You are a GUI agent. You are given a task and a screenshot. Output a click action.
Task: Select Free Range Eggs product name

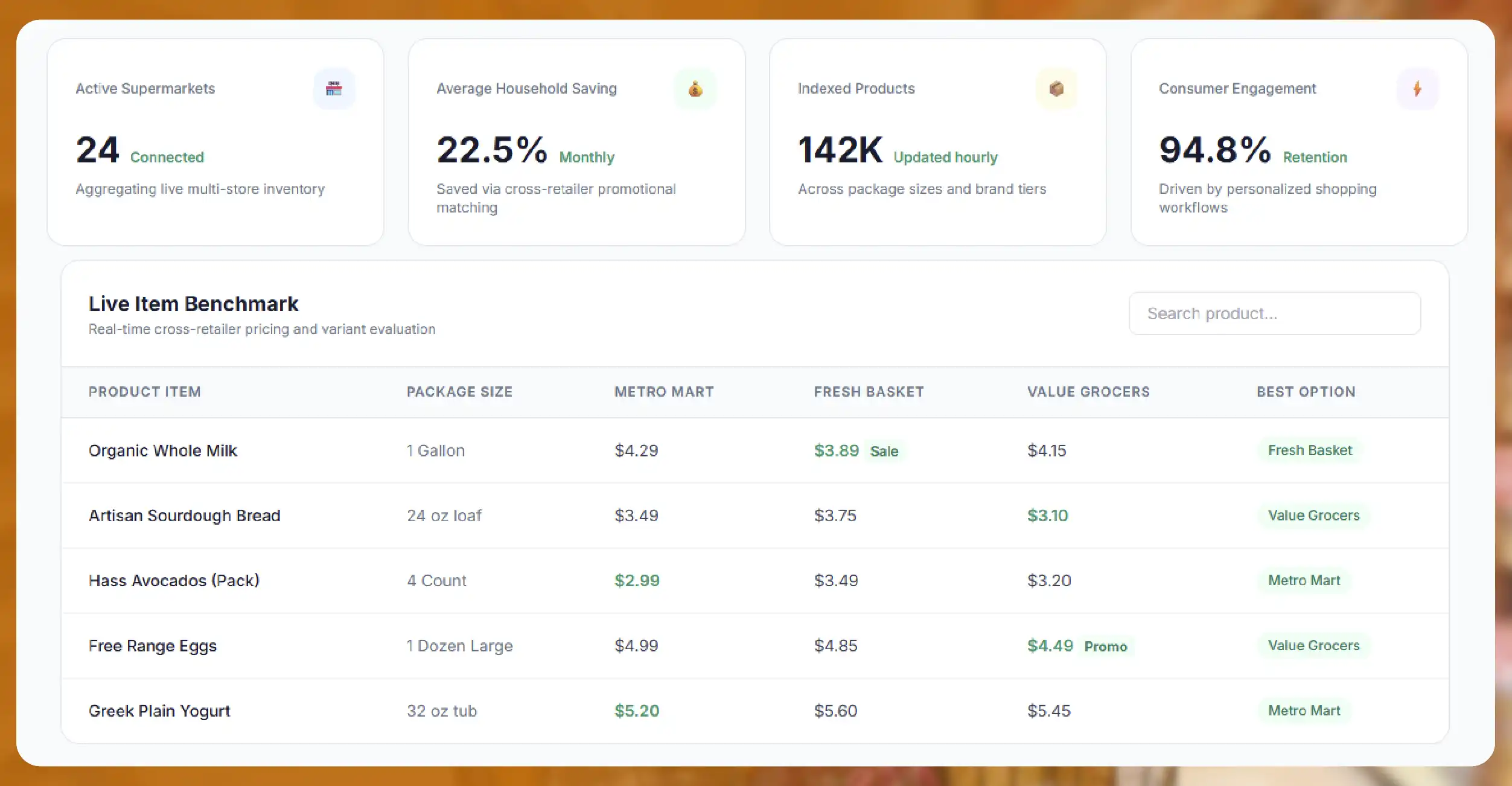tap(153, 646)
